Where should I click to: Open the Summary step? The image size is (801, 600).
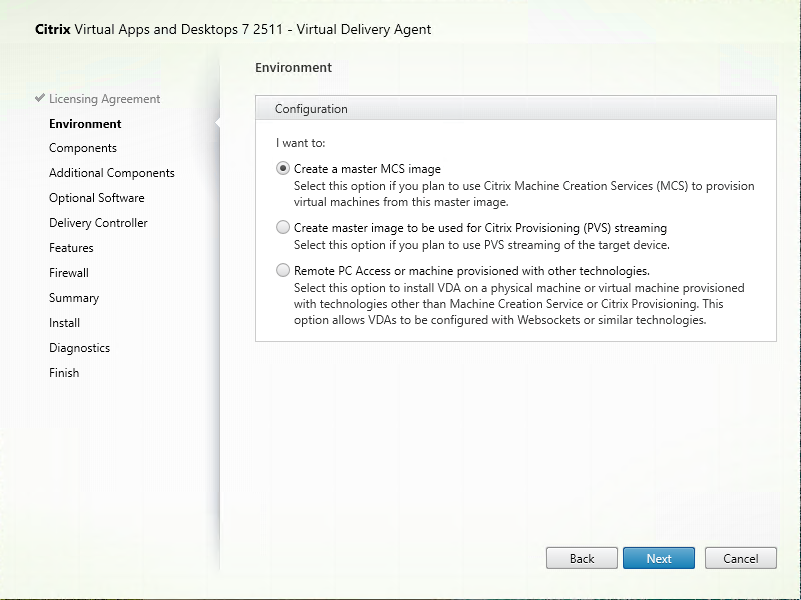click(x=74, y=298)
